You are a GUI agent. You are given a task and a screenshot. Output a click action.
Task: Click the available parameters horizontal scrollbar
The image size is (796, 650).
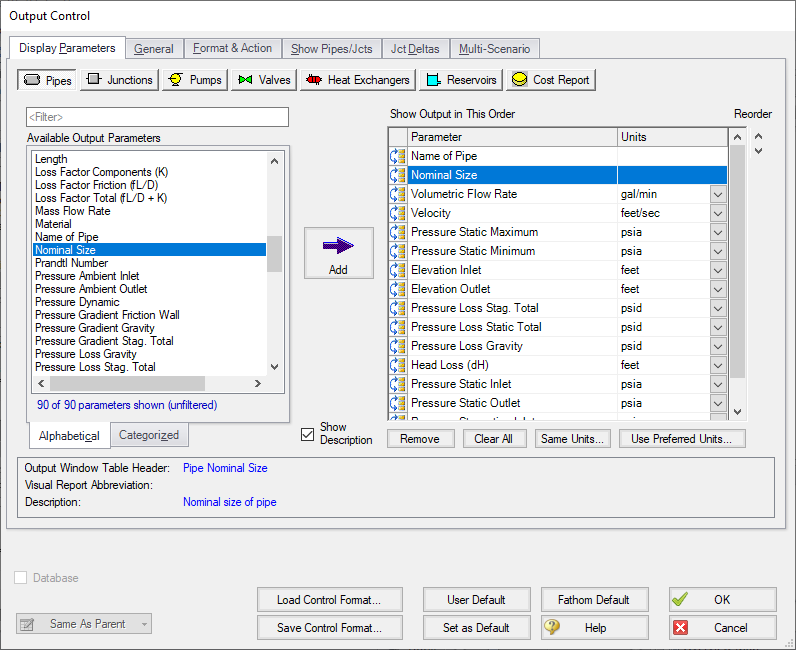click(x=150, y=383)
